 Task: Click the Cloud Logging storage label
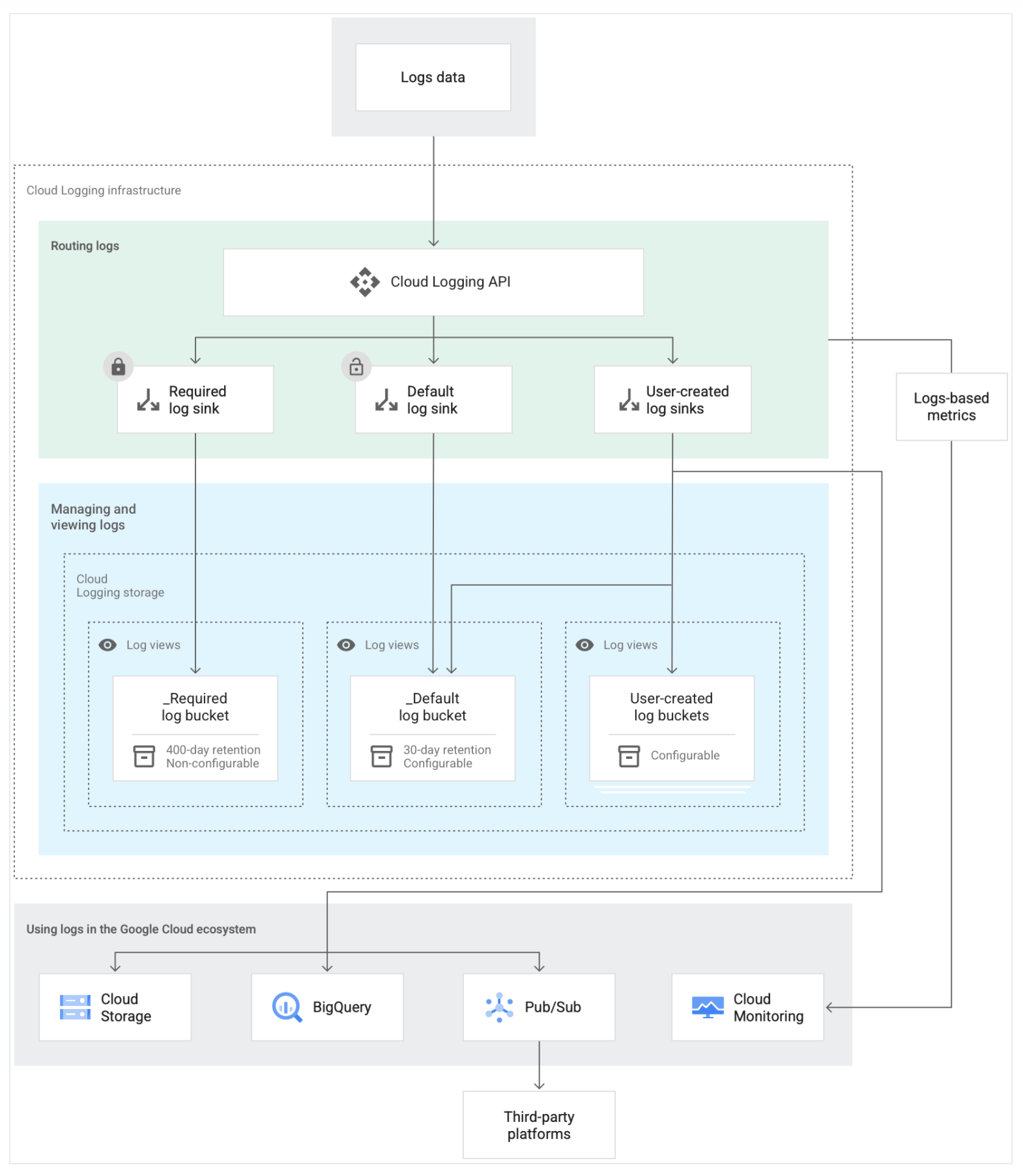120,585
